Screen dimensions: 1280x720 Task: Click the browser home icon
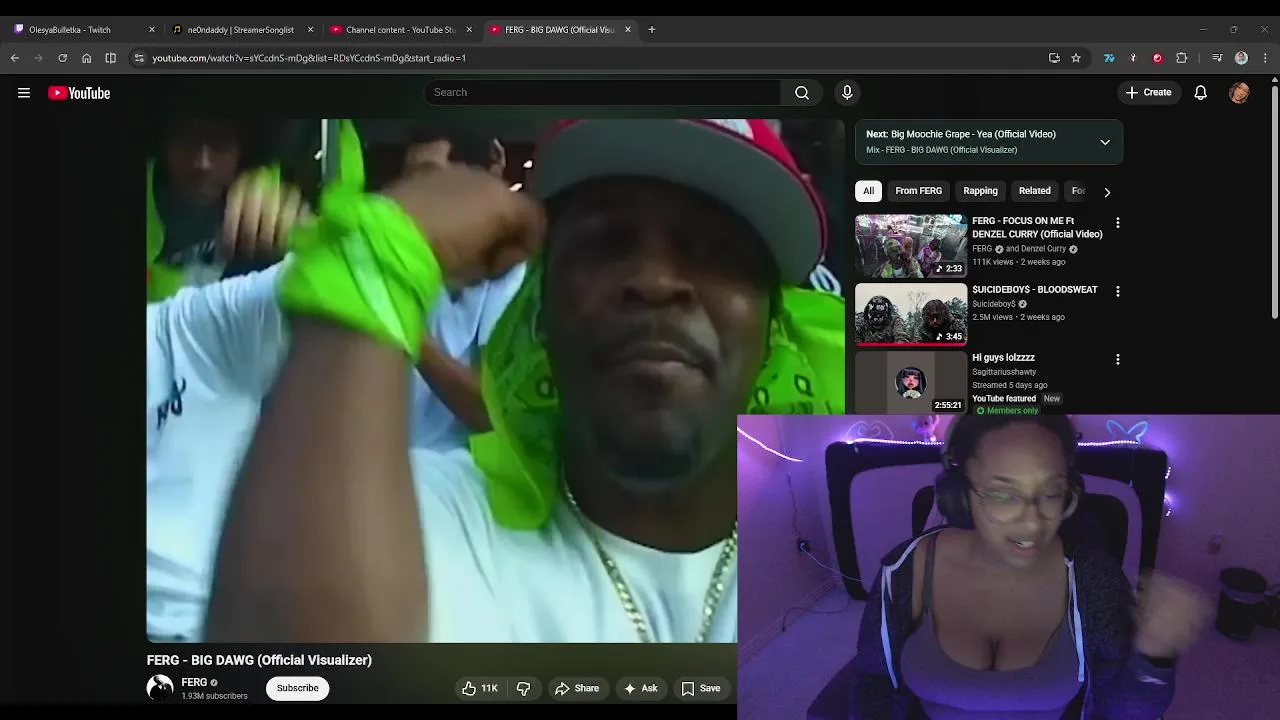pos(86,58)
